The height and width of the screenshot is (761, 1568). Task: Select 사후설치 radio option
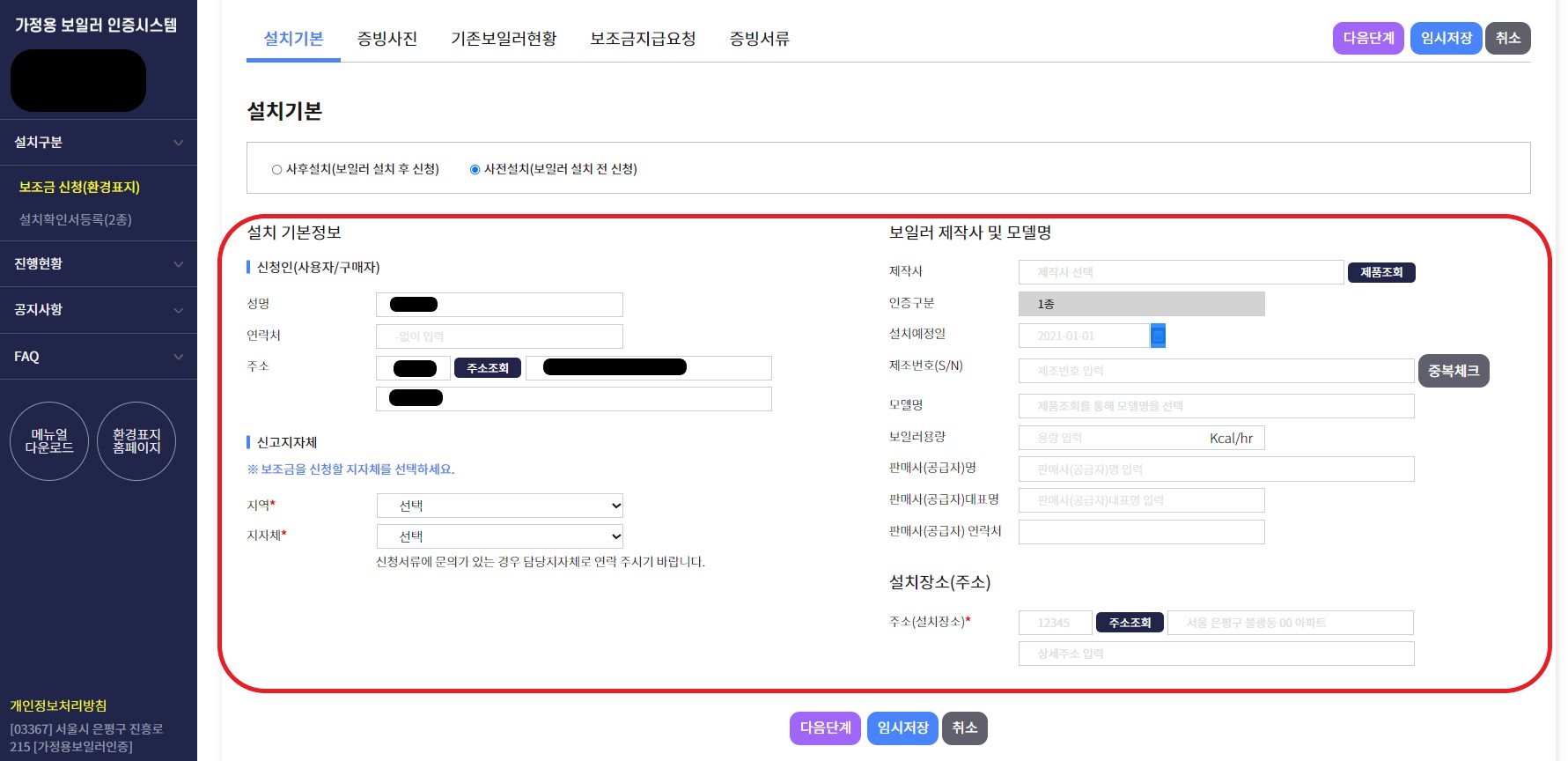276,169
